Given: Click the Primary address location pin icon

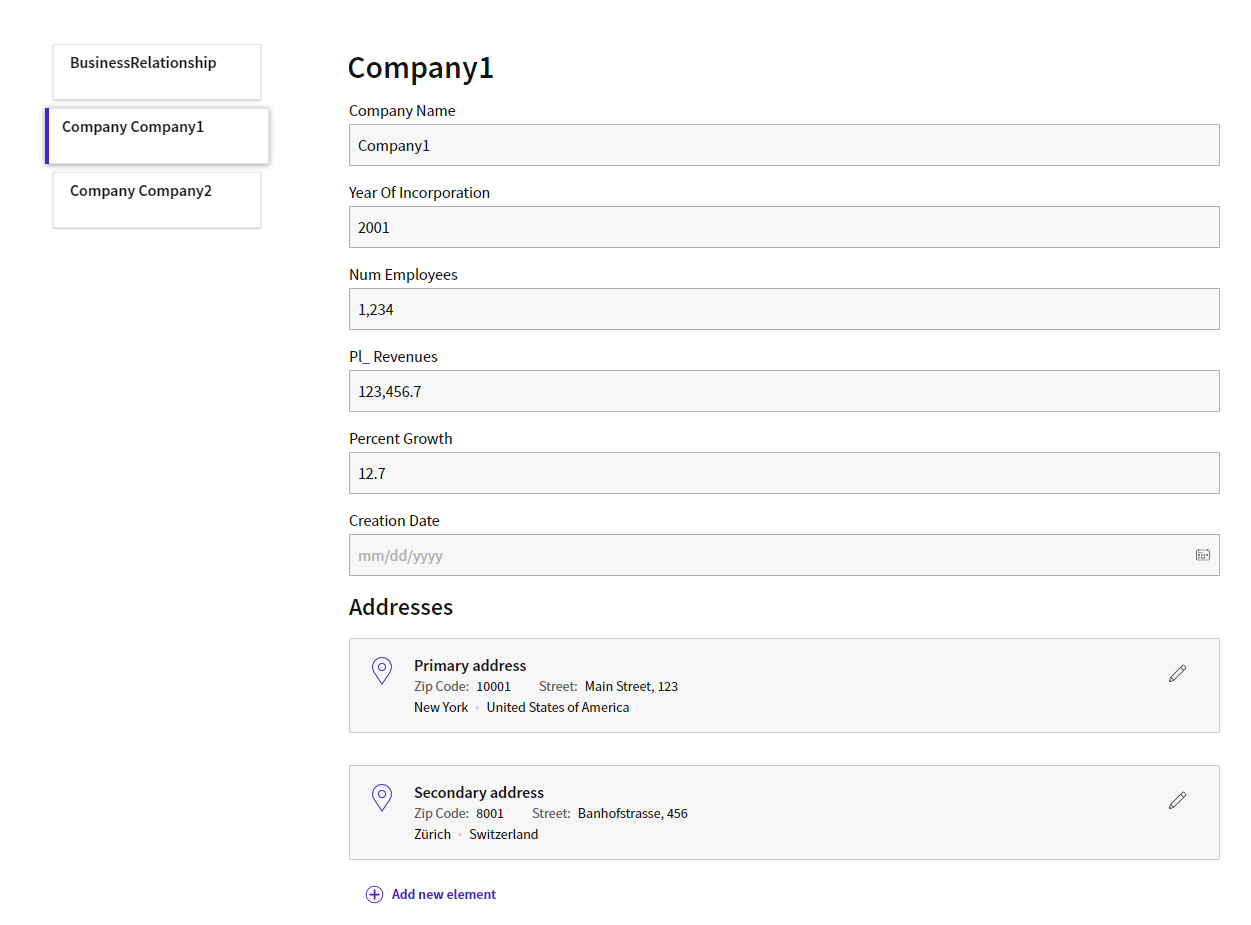Looking at the screenshot, I should click(x=381, y=670).
